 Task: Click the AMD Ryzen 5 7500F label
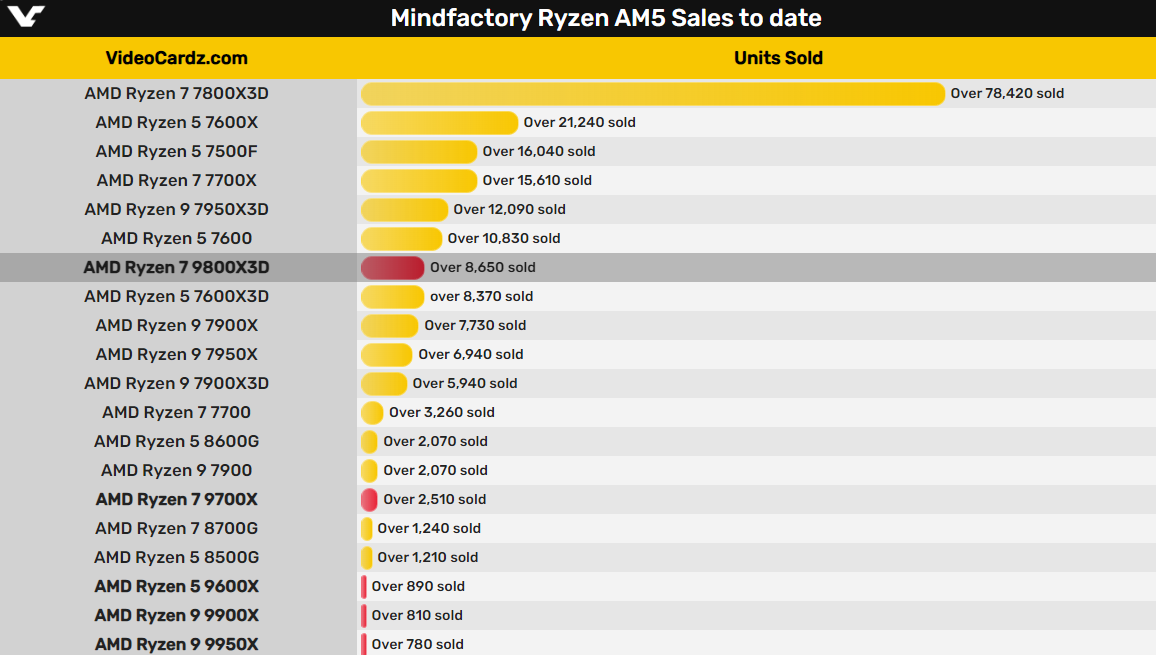pyautogui.click(x=177, y=152)
